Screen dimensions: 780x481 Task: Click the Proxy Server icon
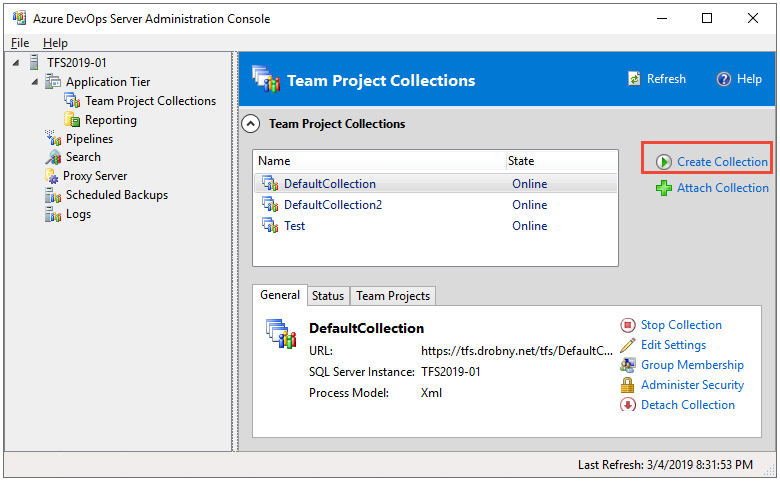point(51,176)
